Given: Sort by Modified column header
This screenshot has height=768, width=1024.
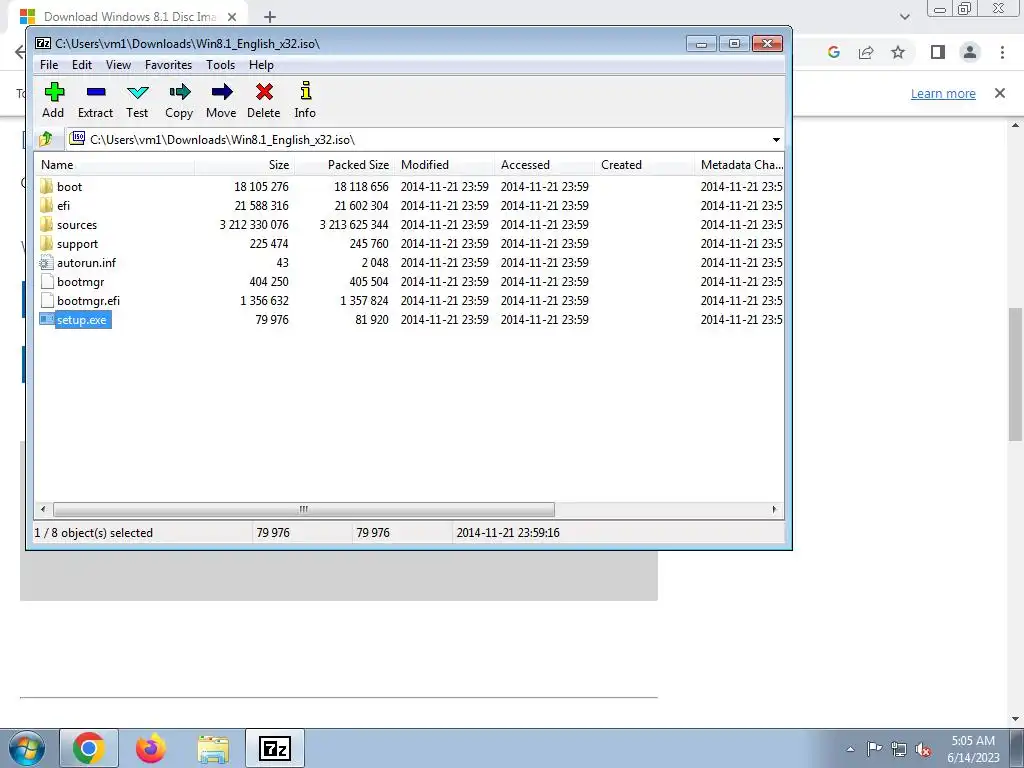Looking at the screenshot, I should [444, 165].
